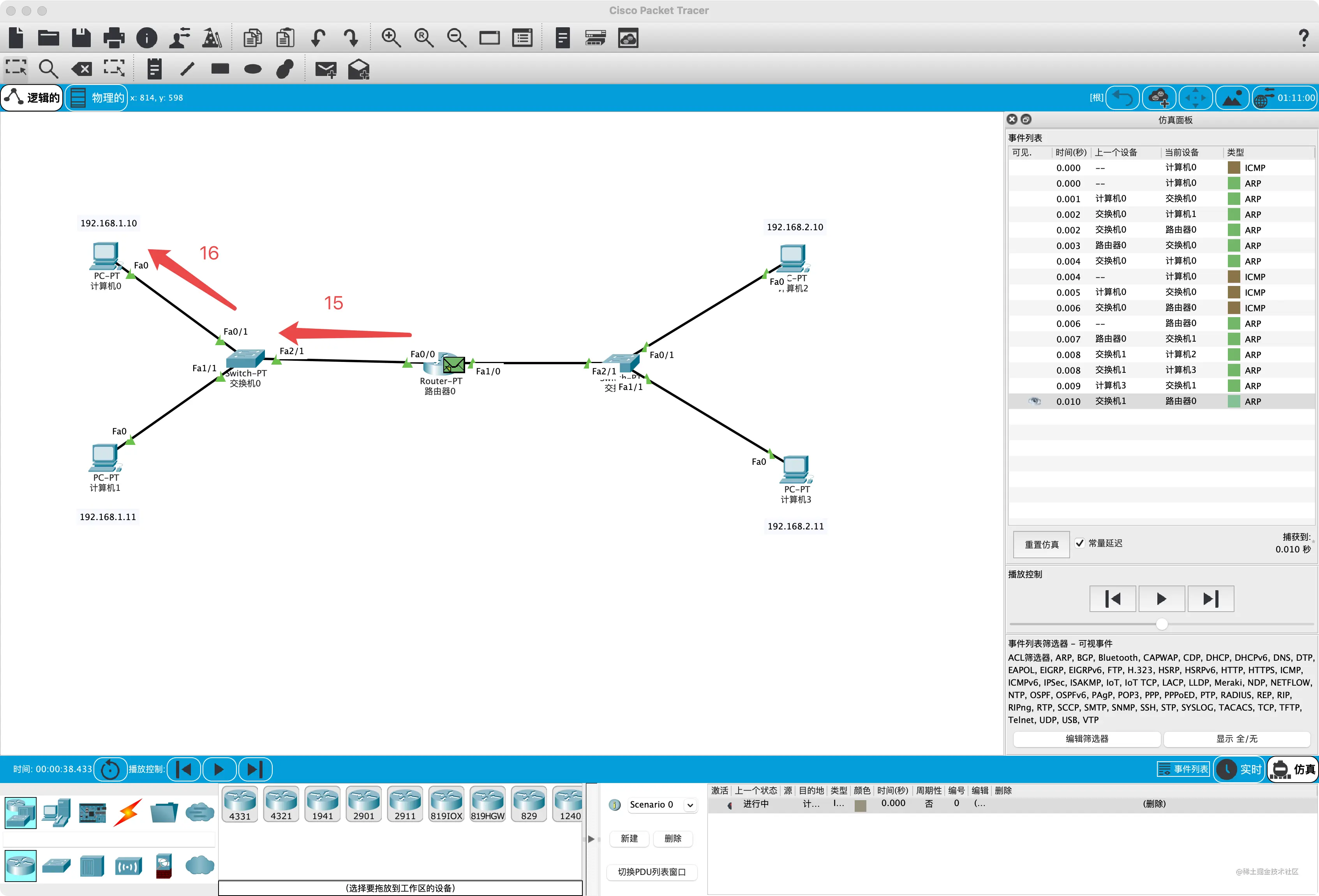The image size is (1319, 896).
Task: Click the 计算机0 PC device
Action: click(105, 256)
